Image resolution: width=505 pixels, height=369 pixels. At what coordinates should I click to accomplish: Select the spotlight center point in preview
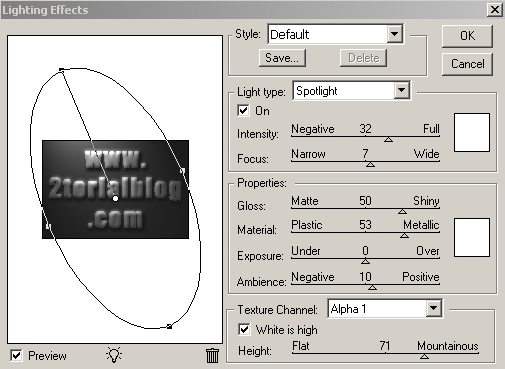click(115, 199)
